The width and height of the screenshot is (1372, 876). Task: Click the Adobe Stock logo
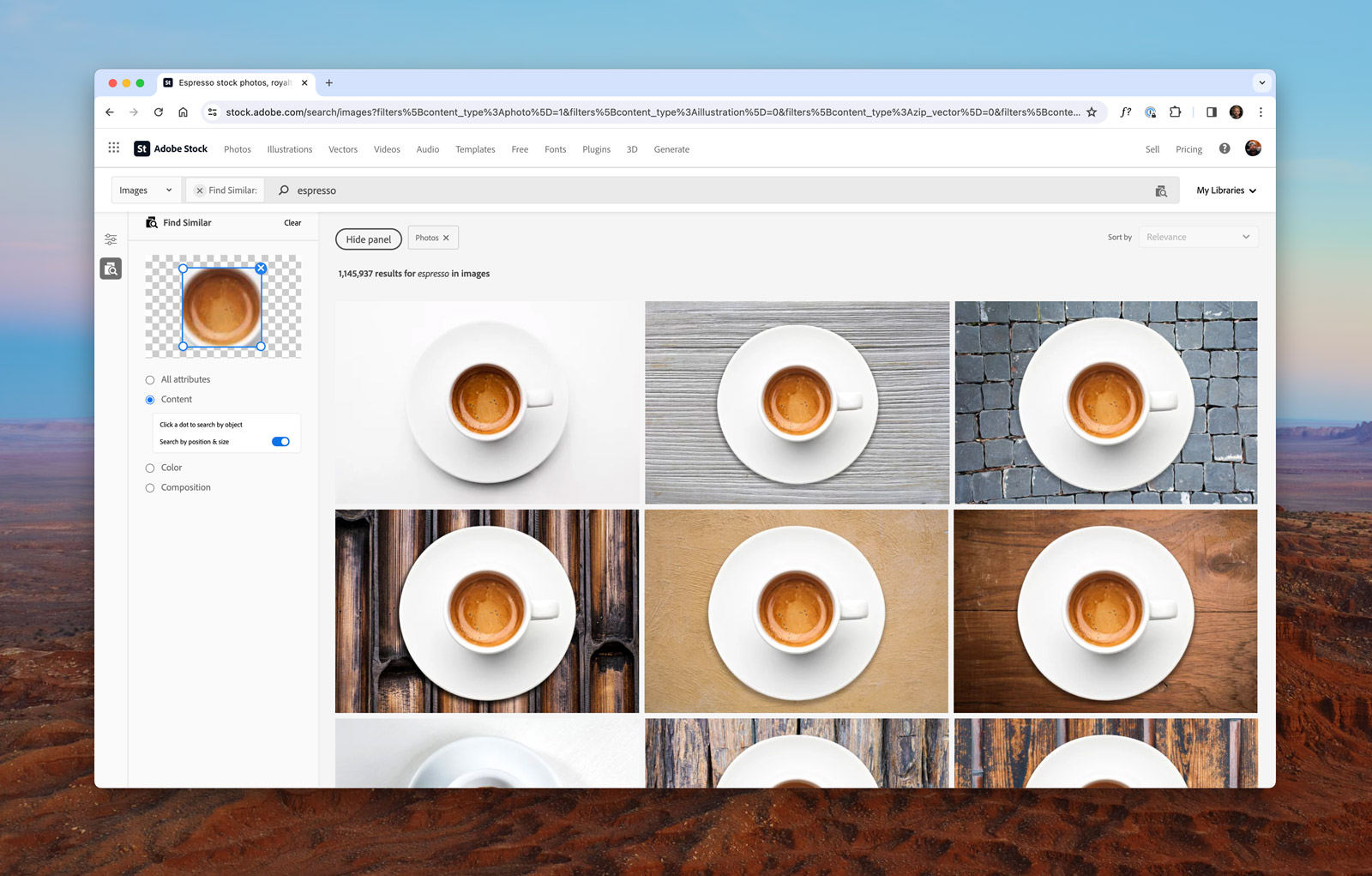171,148
